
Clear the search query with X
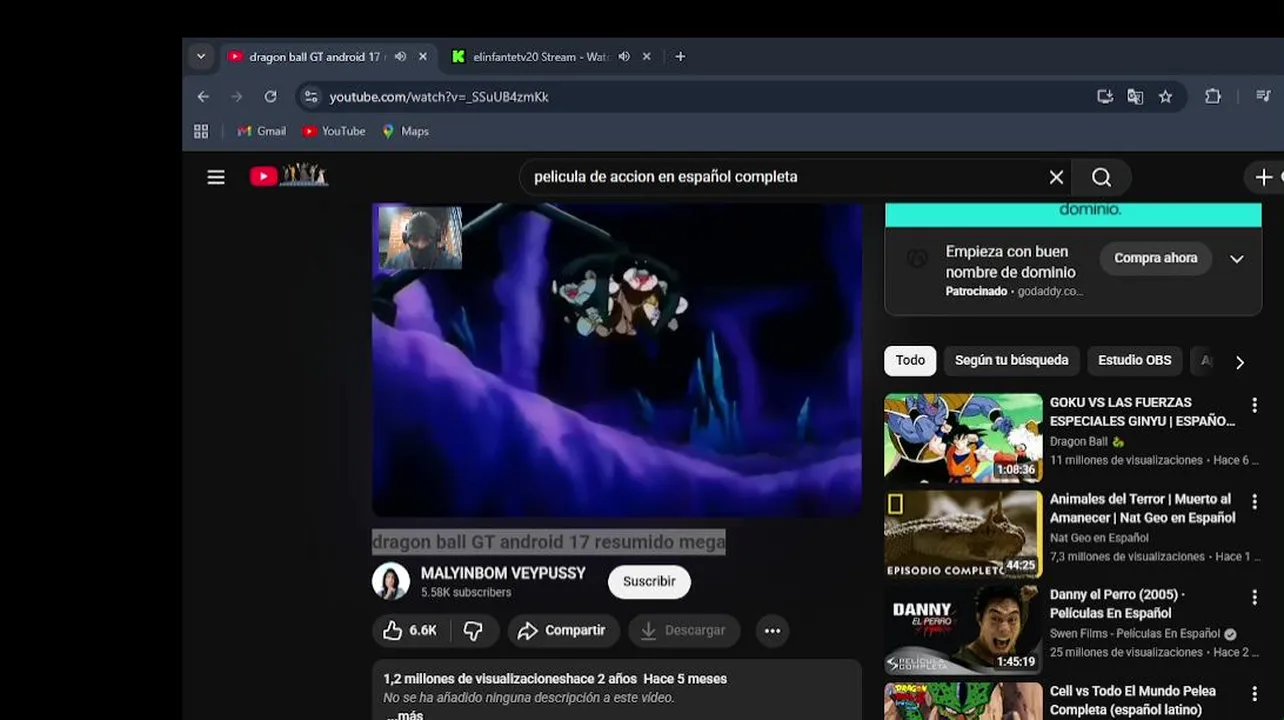pos(1056,177)
